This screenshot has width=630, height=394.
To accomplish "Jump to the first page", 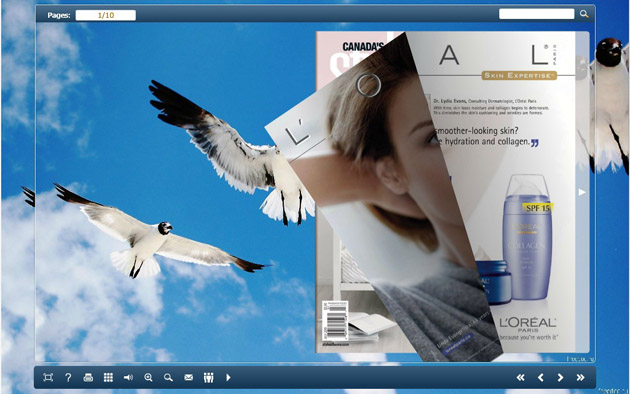I will tap(520, 378).
